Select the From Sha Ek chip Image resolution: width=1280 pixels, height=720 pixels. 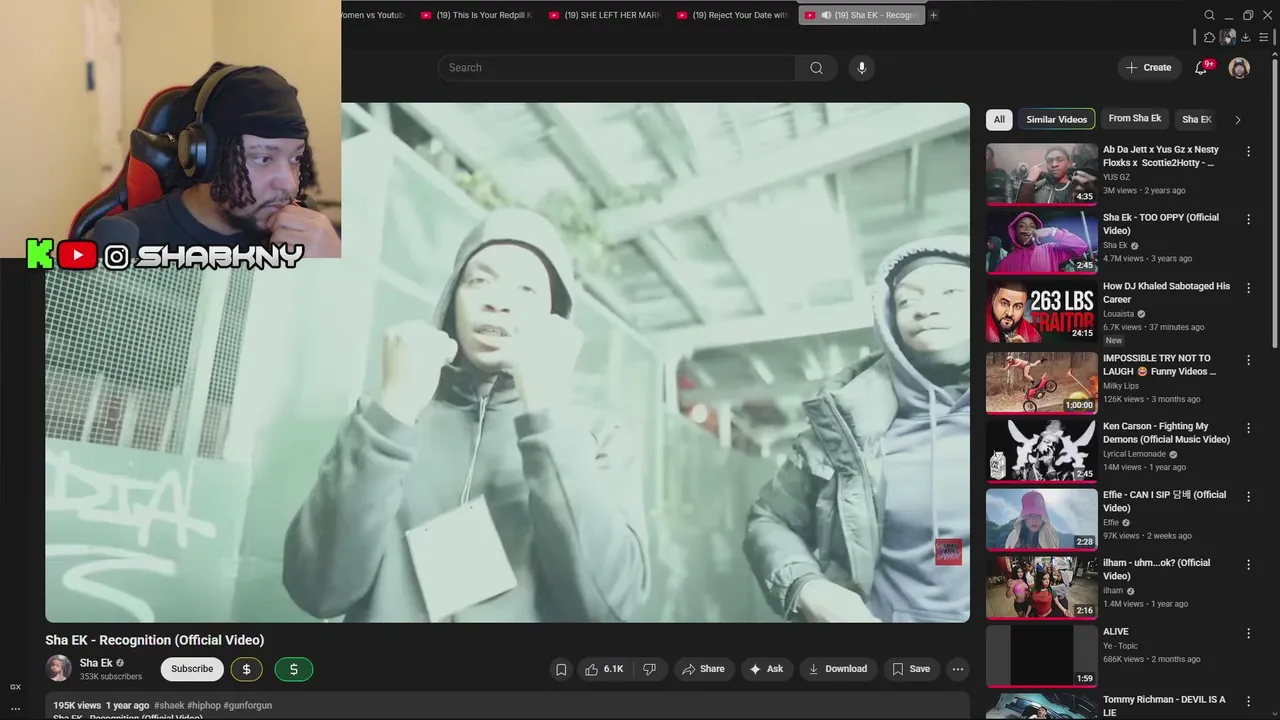pyautogui.click(x=1135, y=119)
